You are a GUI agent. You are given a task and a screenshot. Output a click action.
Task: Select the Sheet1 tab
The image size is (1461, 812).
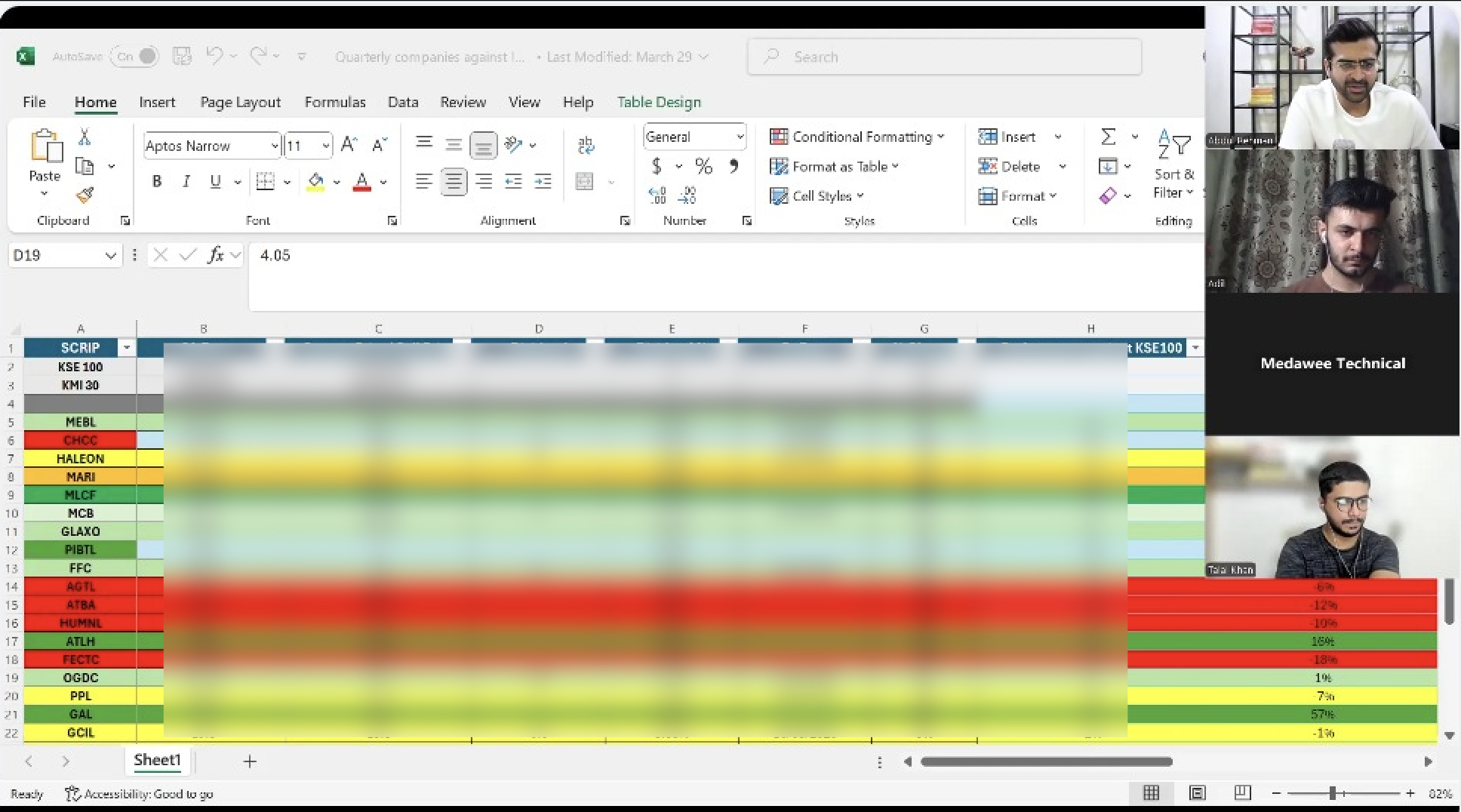pyautogui.click(x=157, y=760)
